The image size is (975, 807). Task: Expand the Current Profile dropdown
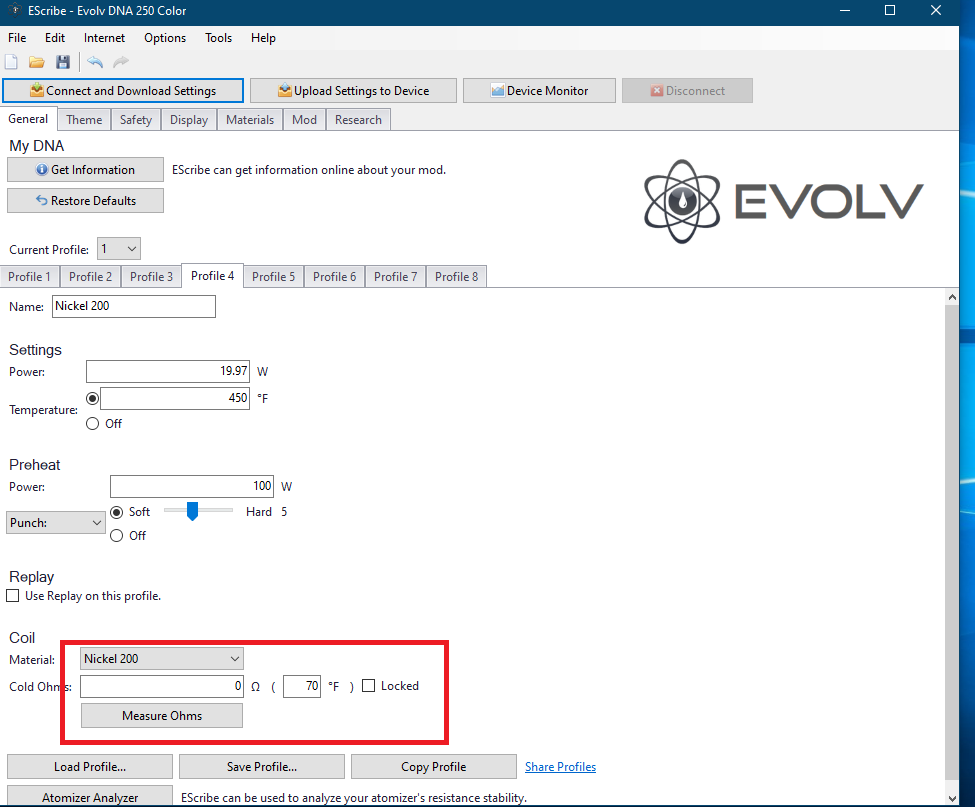(x=119, y=249)
